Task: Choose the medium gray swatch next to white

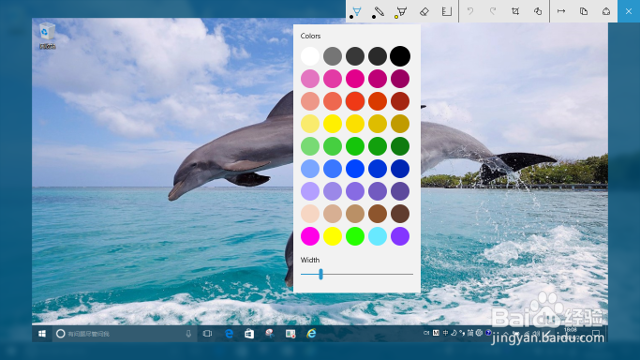Action: (x=333, y=56)
